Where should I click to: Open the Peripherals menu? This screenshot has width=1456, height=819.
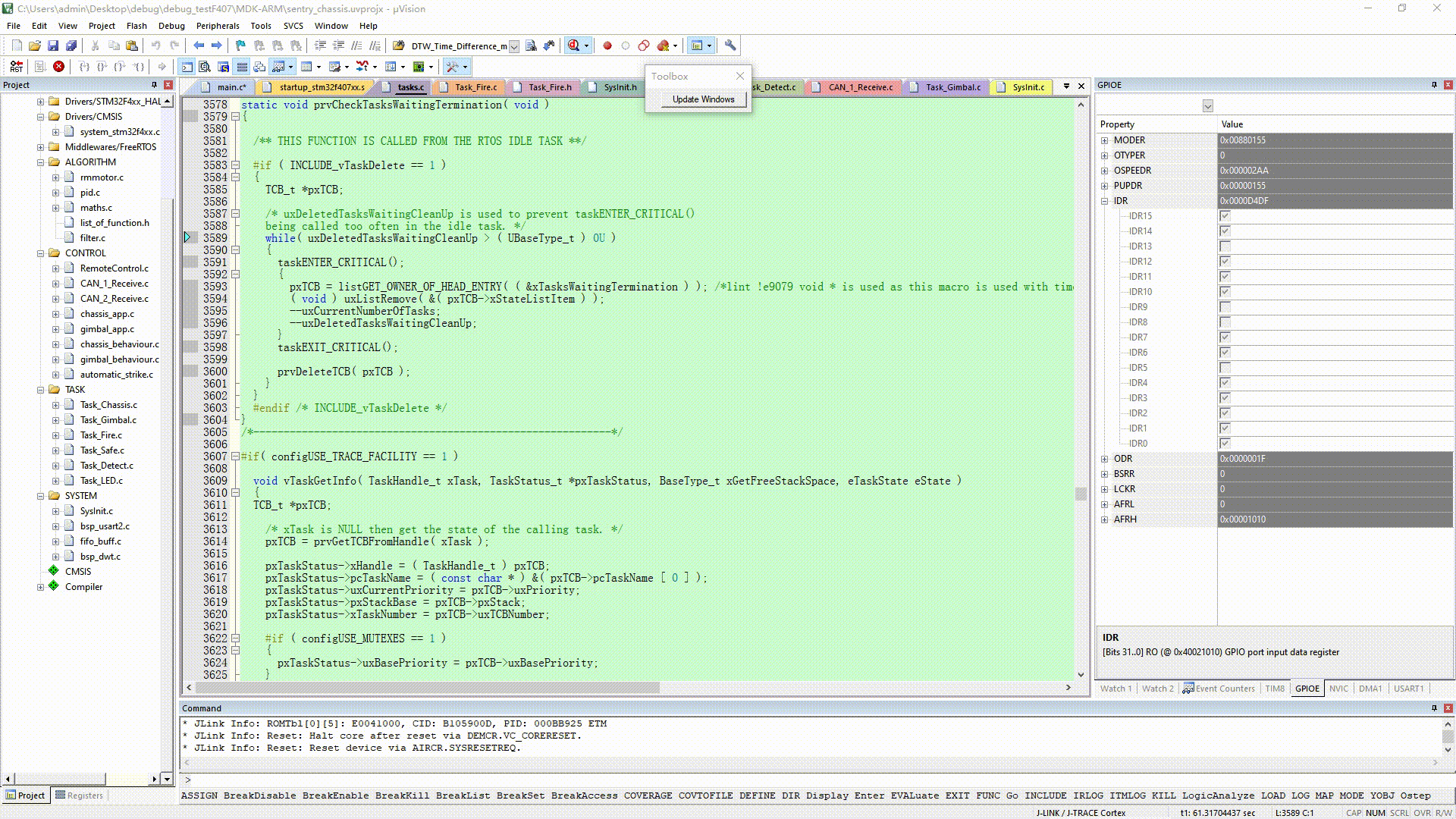click(218, 26)
